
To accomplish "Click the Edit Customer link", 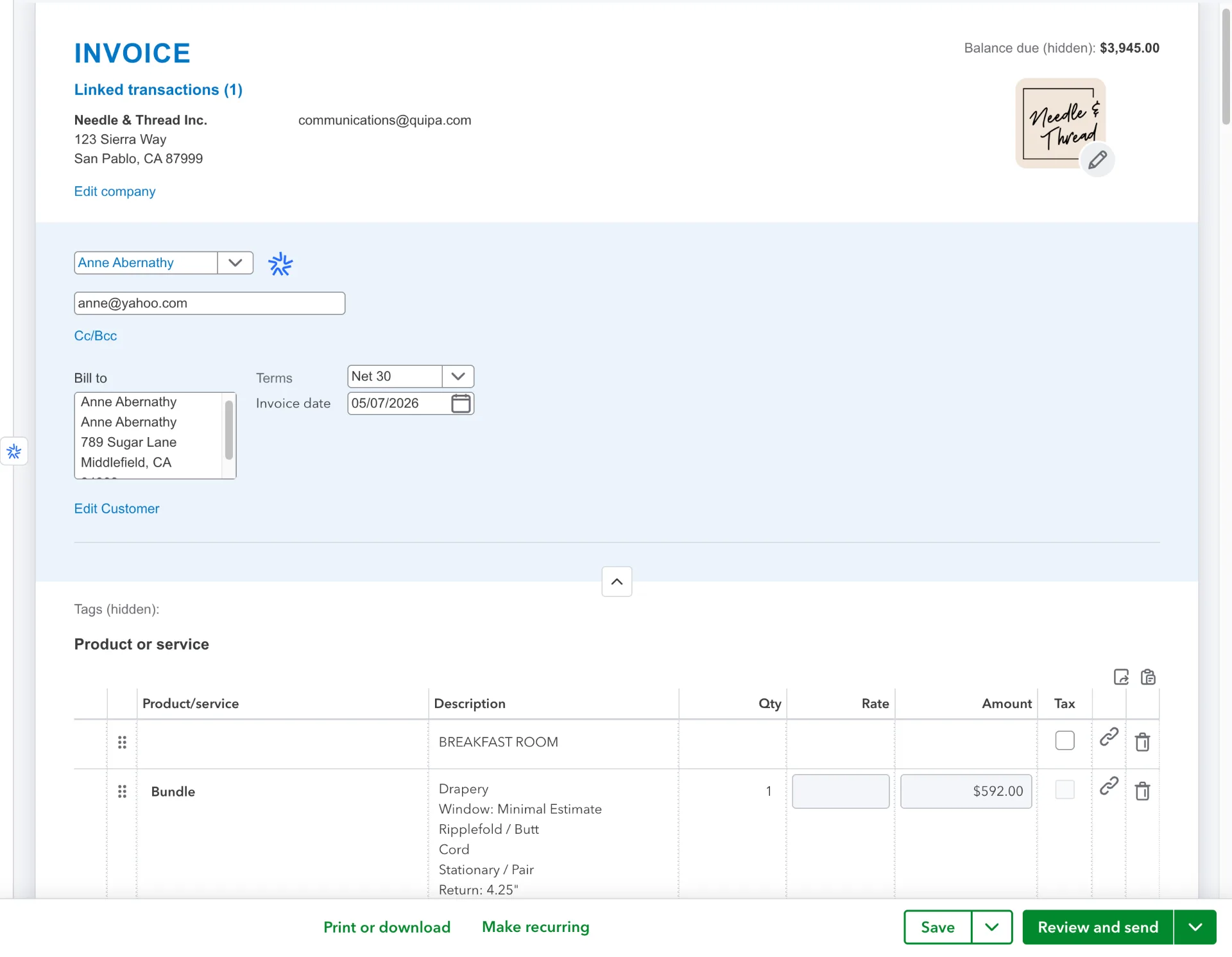I will (x=117, y=508).
